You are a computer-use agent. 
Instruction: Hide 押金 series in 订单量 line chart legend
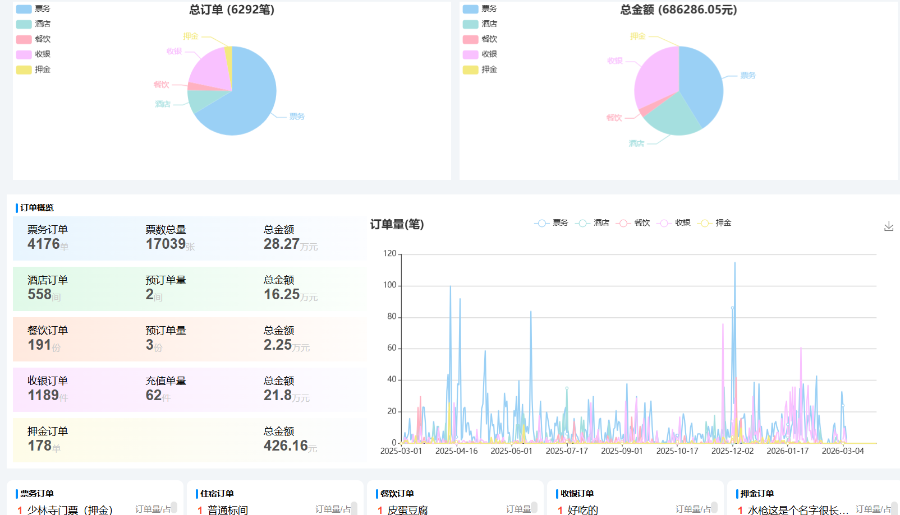pos(715,223)
